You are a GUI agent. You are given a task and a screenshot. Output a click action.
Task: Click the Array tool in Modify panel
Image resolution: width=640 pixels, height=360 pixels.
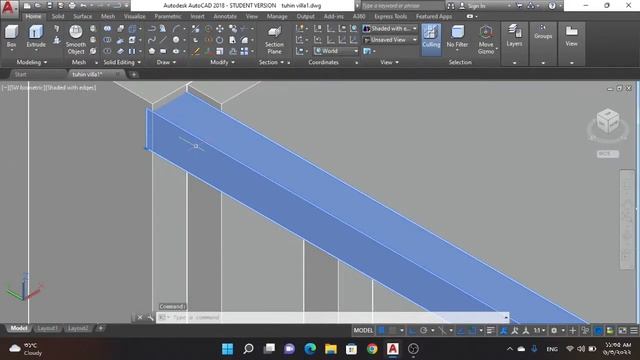pyautogui.click(x=244, y=51)
